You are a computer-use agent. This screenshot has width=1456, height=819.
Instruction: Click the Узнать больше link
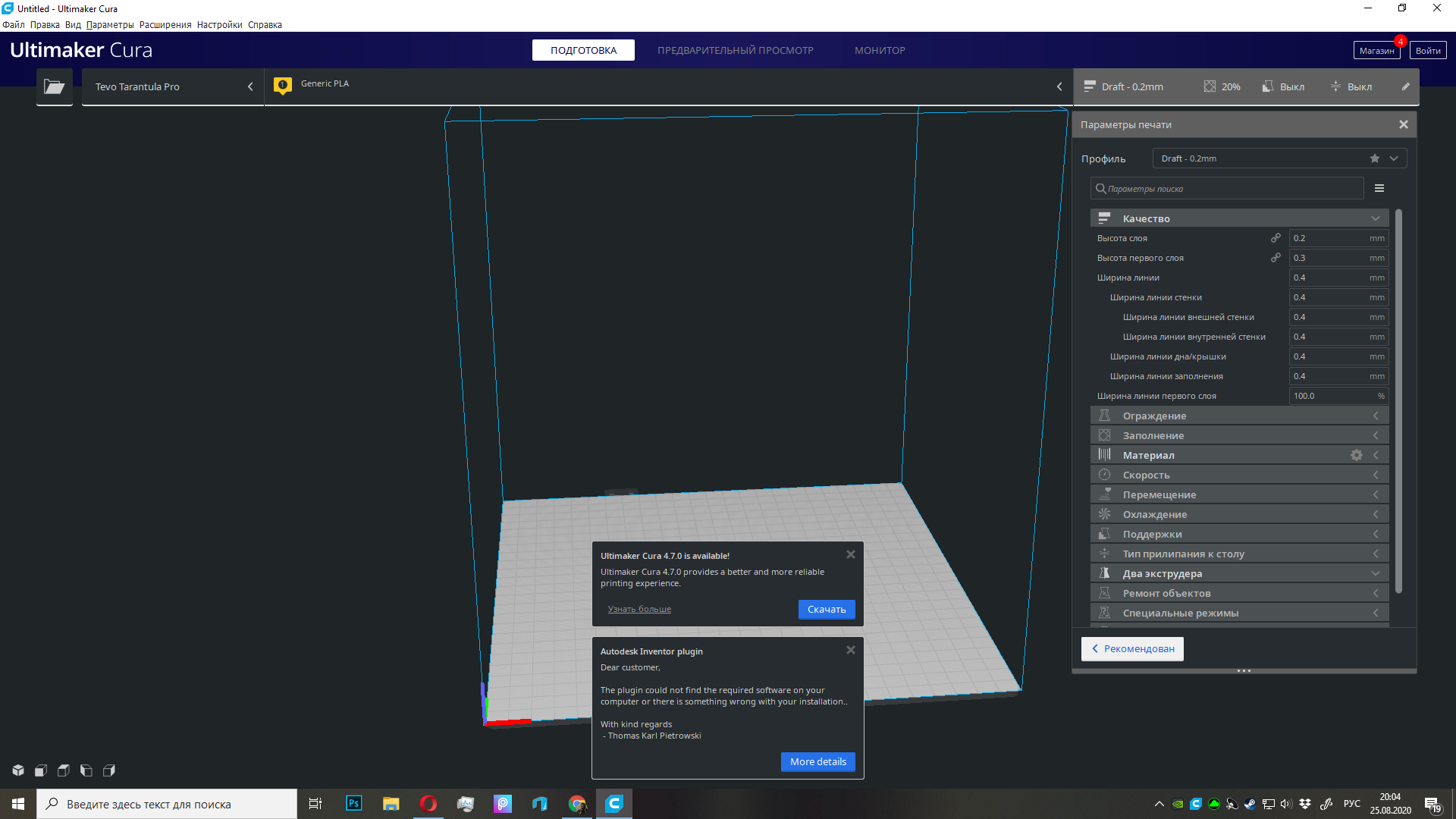pos(639,609)
